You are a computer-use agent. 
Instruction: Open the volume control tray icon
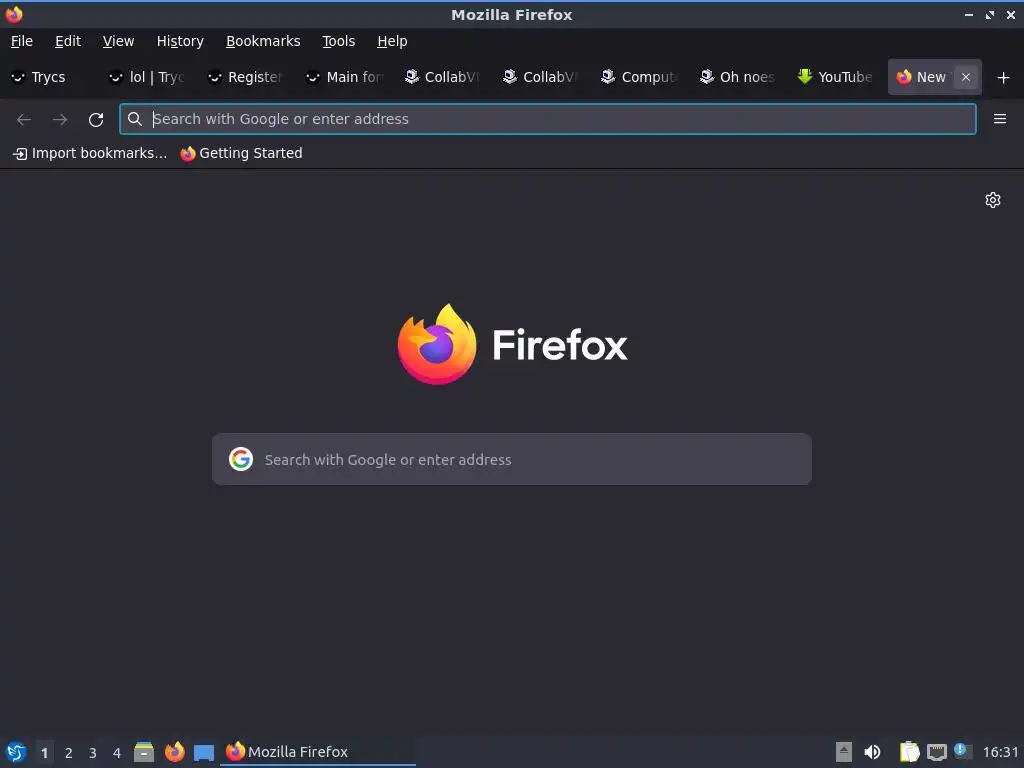[872, 752]
